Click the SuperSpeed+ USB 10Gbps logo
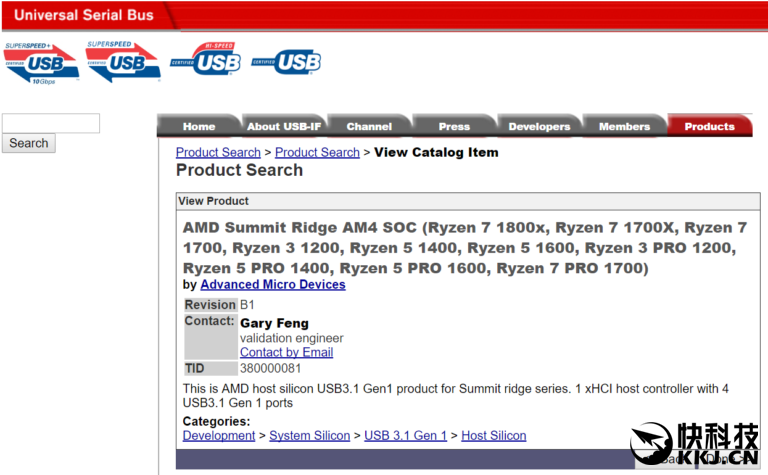Screen dimensions: 768x475 [x=40, y=62]
